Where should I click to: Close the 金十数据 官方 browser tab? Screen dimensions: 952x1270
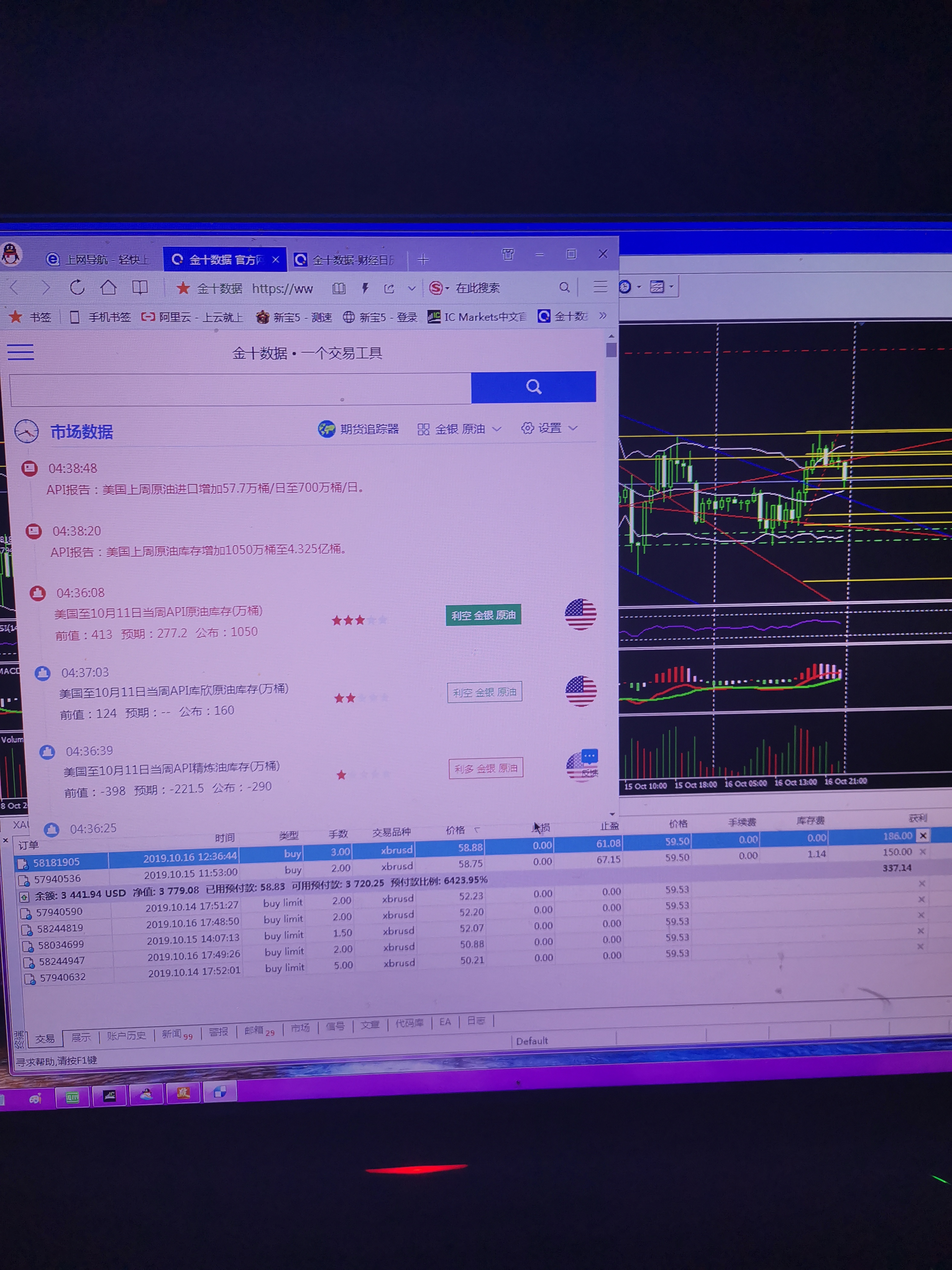pos(275,260)
